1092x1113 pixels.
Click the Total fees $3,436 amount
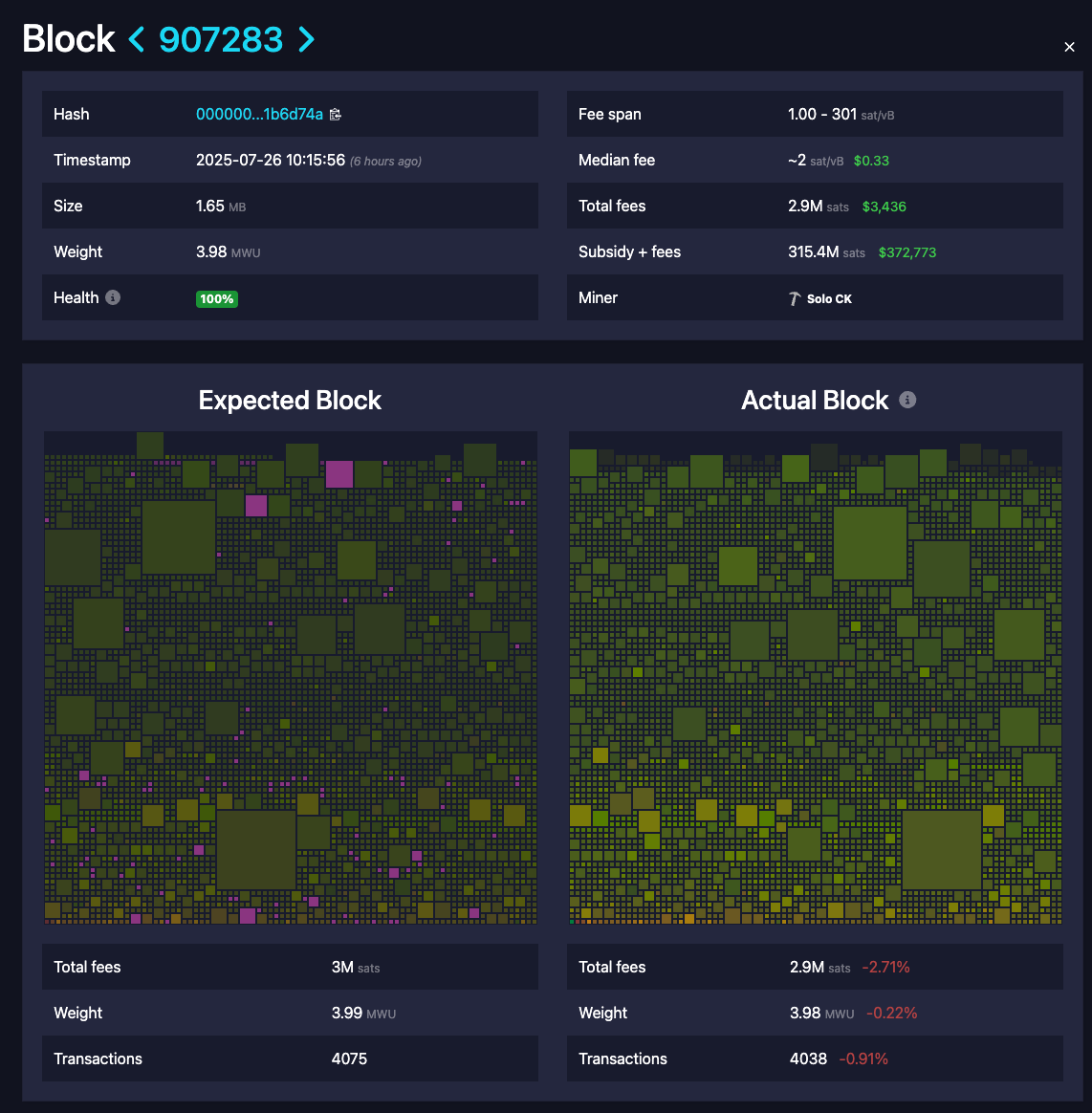click(x=884, y=206)
